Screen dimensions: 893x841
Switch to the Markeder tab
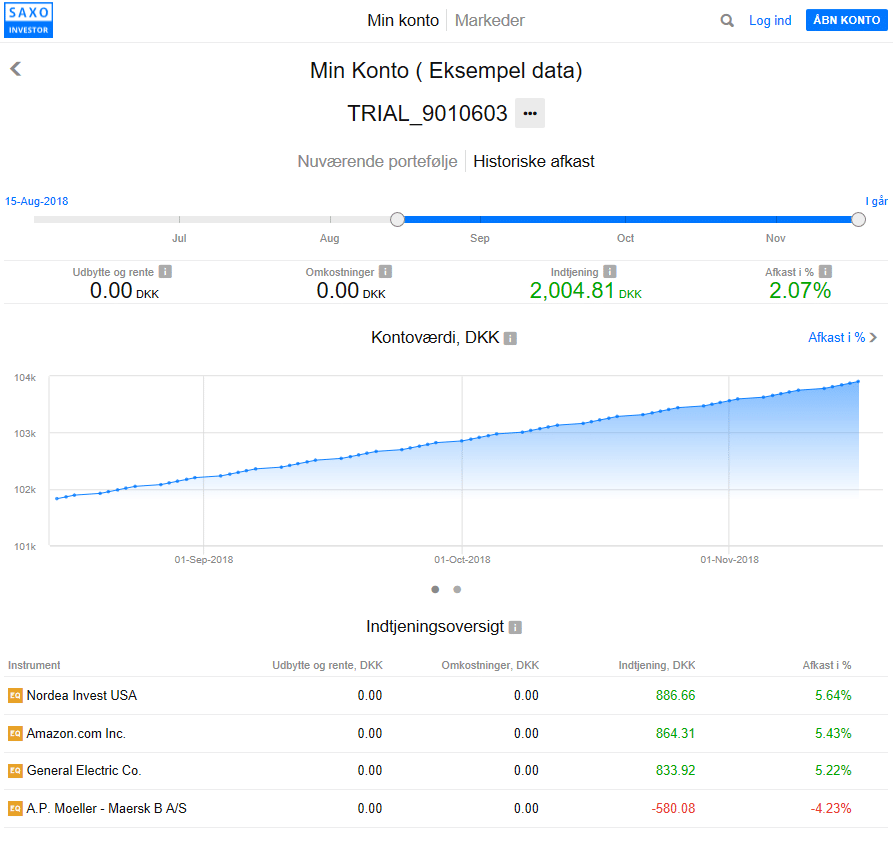coord(490,20)
